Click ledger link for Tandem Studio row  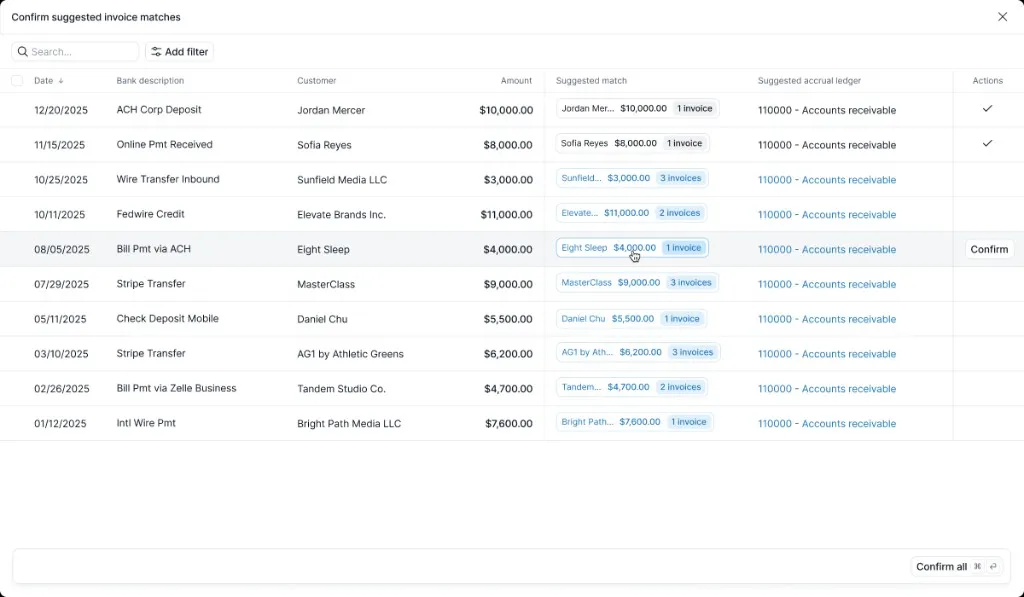[x=827, y=389]
